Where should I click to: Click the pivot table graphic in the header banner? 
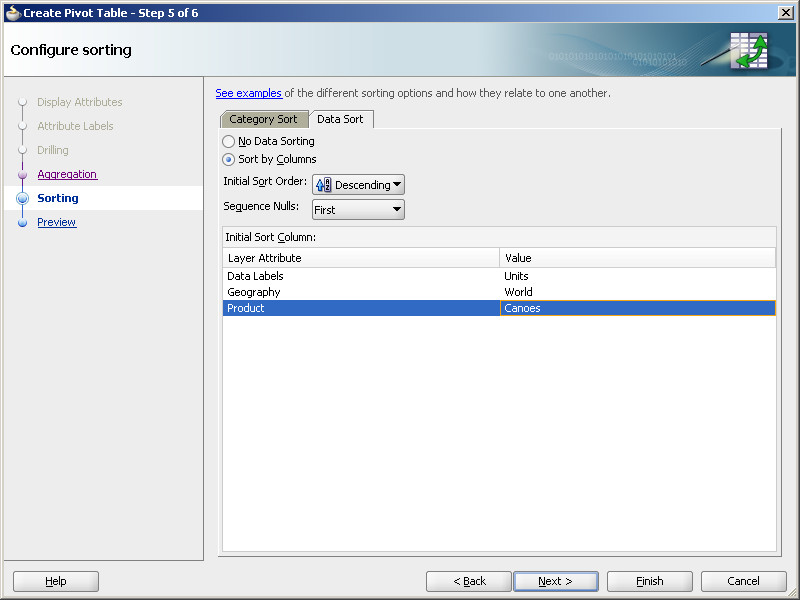click(x=748, y=48)
